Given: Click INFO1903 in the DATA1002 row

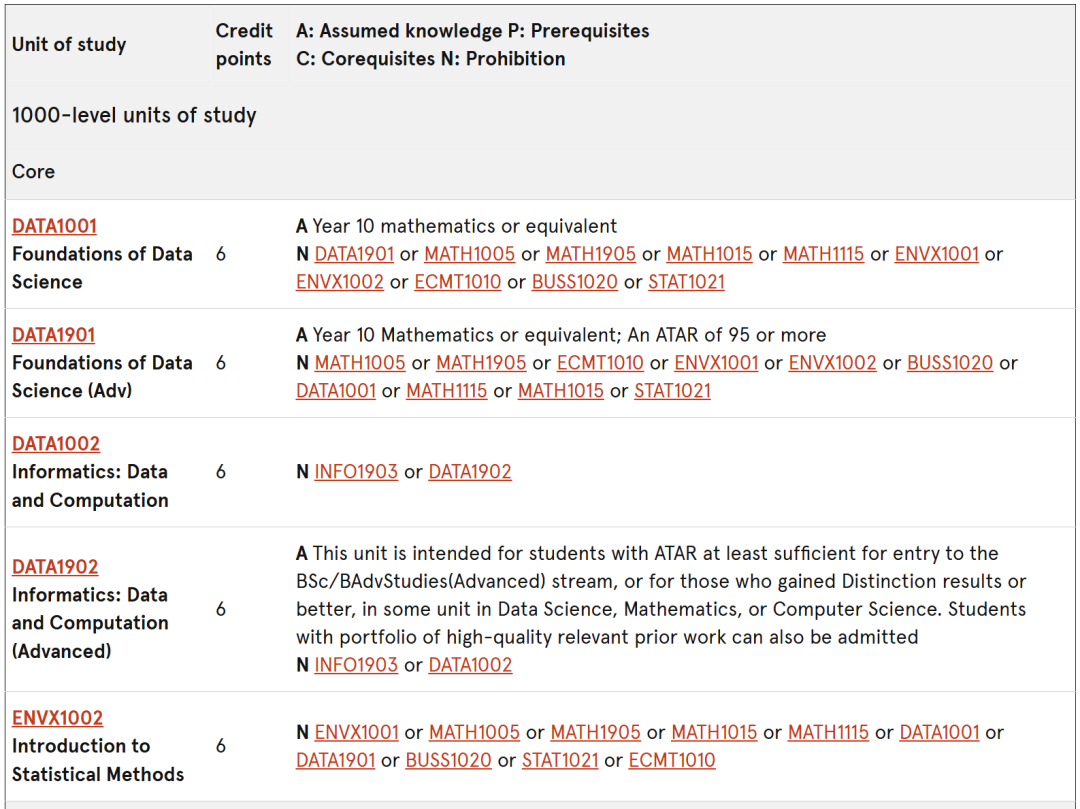Looking at the screenshot, I should 356,472.
